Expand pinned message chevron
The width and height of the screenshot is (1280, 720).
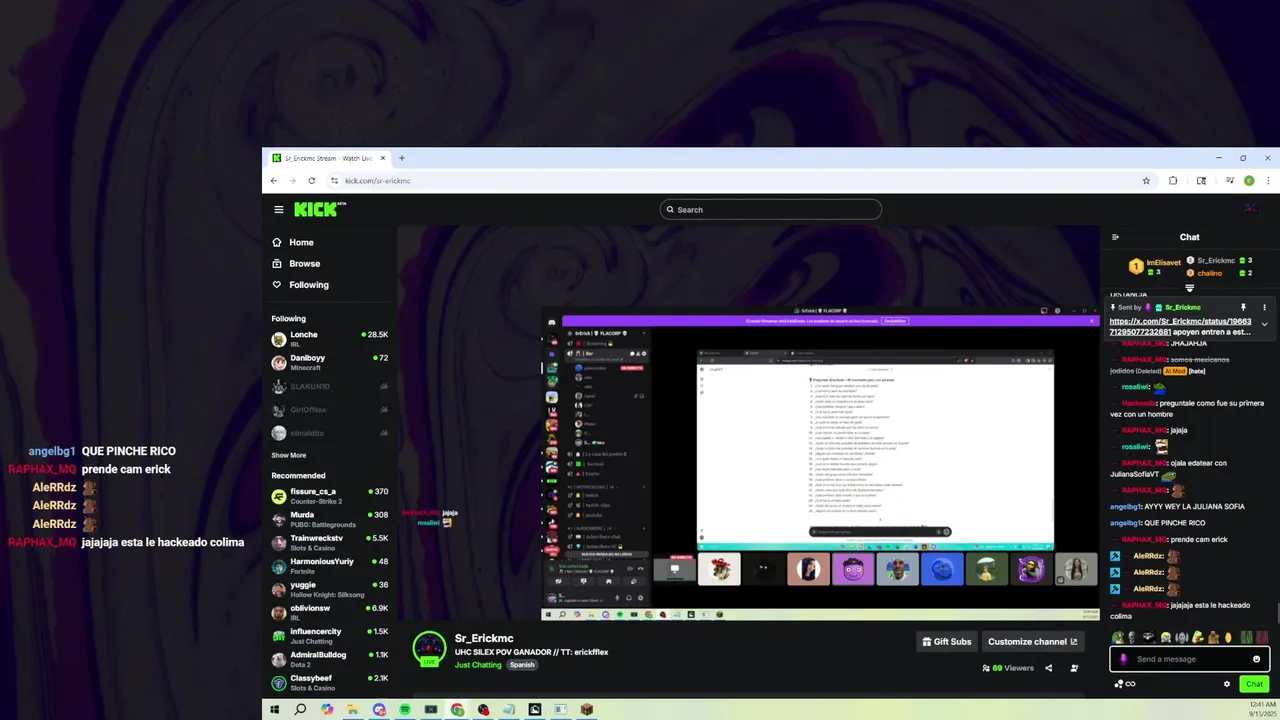[x=1264, y=324]
